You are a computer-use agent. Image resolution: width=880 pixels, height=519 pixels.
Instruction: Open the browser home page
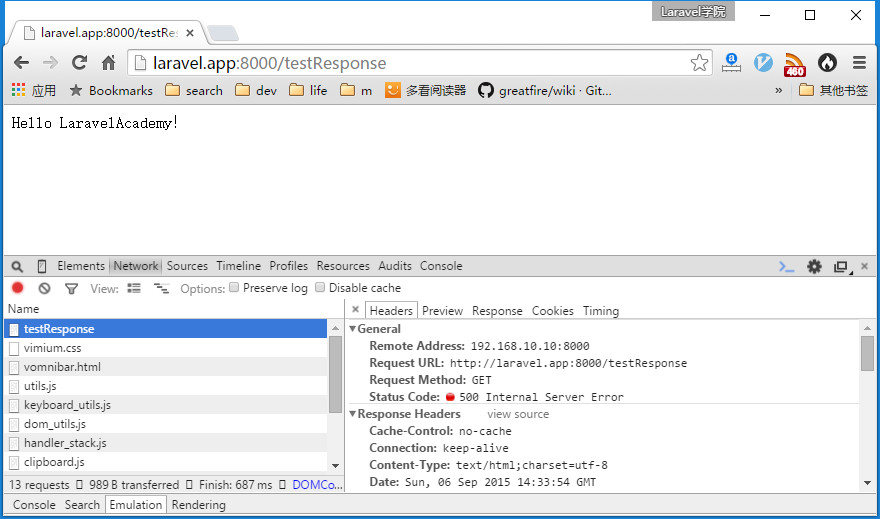108,63
